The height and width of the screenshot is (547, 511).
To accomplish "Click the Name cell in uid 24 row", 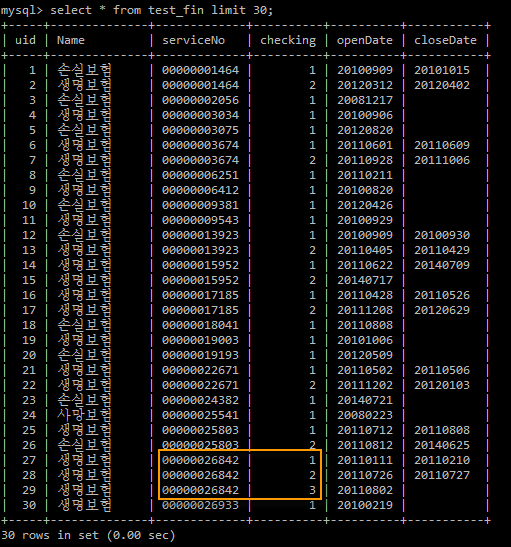I will [84, 415].
